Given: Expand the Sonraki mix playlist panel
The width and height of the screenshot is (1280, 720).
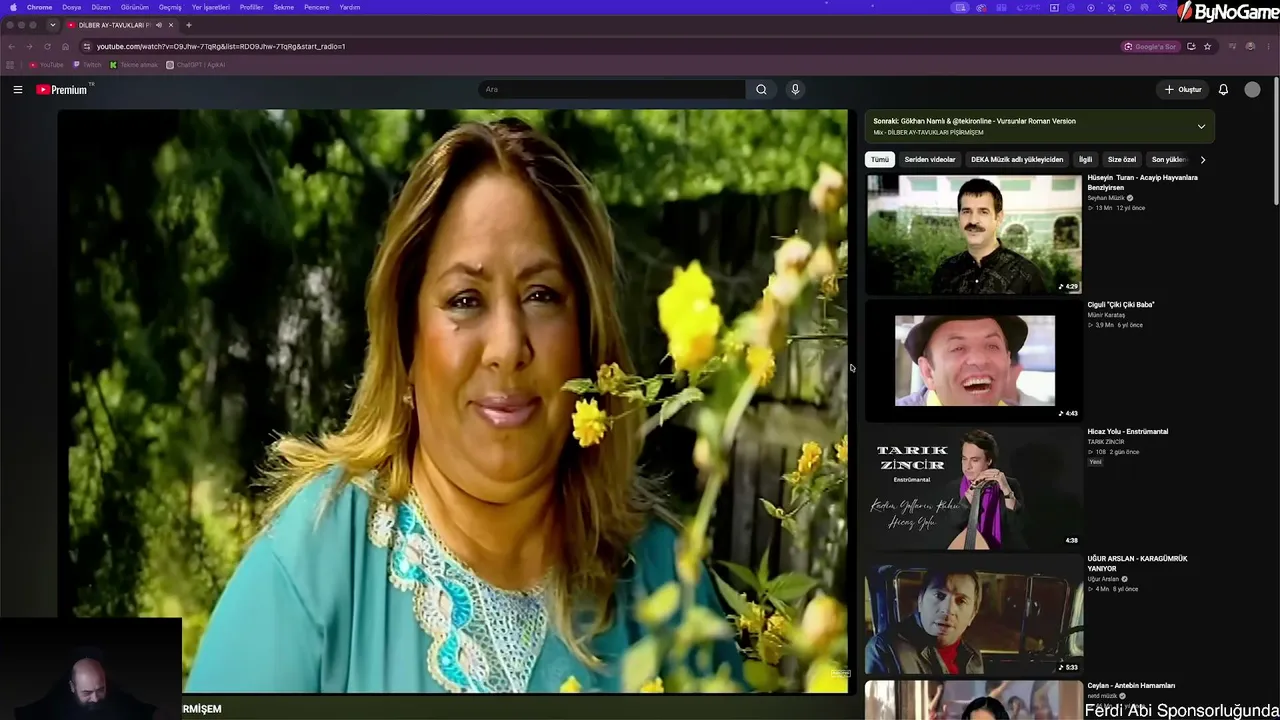Looking at the screenshot, I should tap(1201, 126).
